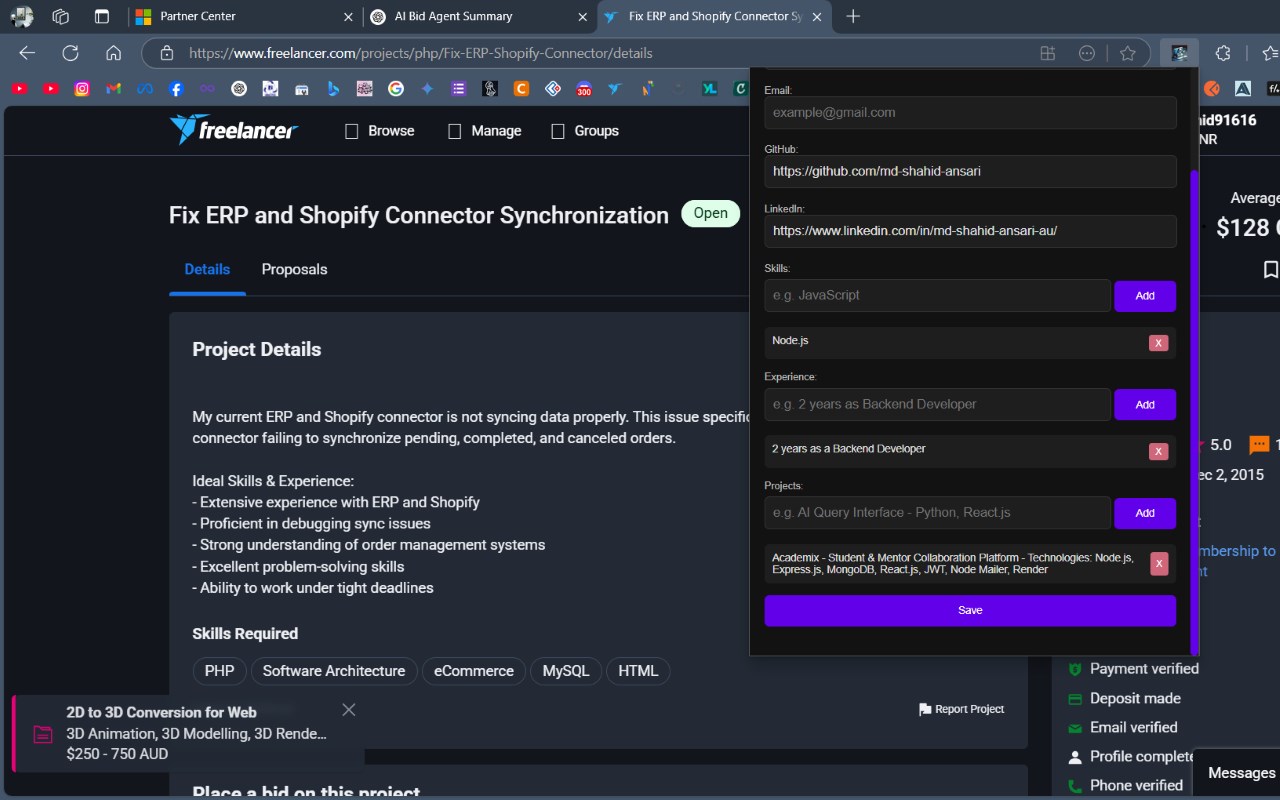This screenshot has height=800, width=1280.
Task: Click the MySQL skill tag
Action: [x=566, y=671]
